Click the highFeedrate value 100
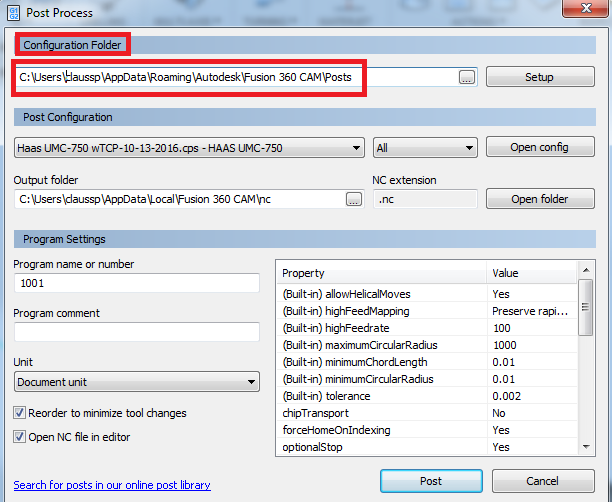This screenshot has width=612, height=502. (532, 328)
